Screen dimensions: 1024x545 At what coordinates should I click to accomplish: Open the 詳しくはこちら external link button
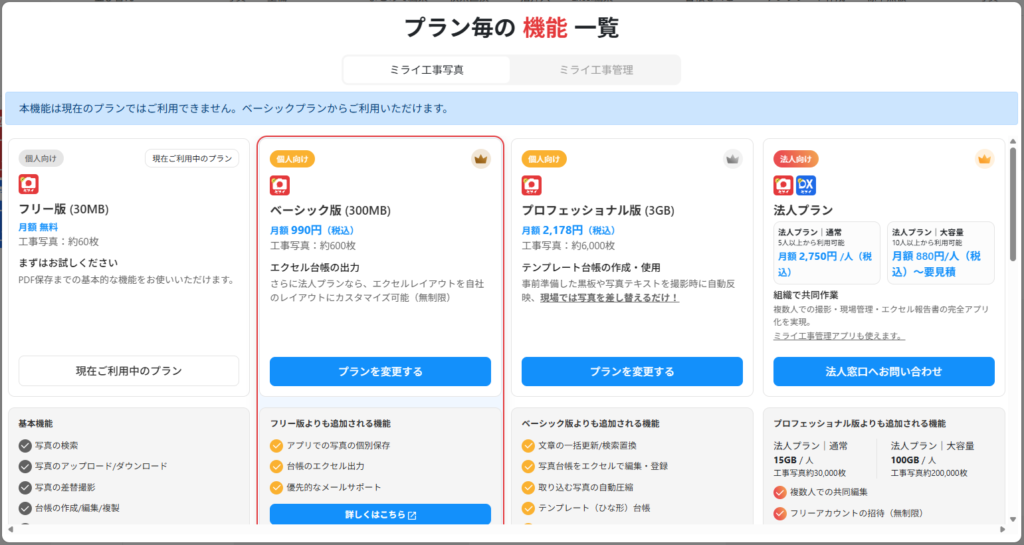point(380,514)
